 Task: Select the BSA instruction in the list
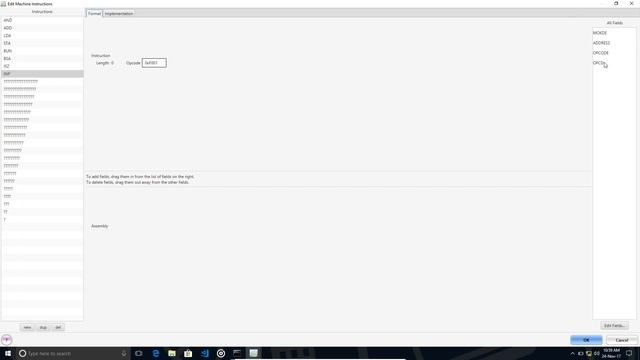pos(42,58)
